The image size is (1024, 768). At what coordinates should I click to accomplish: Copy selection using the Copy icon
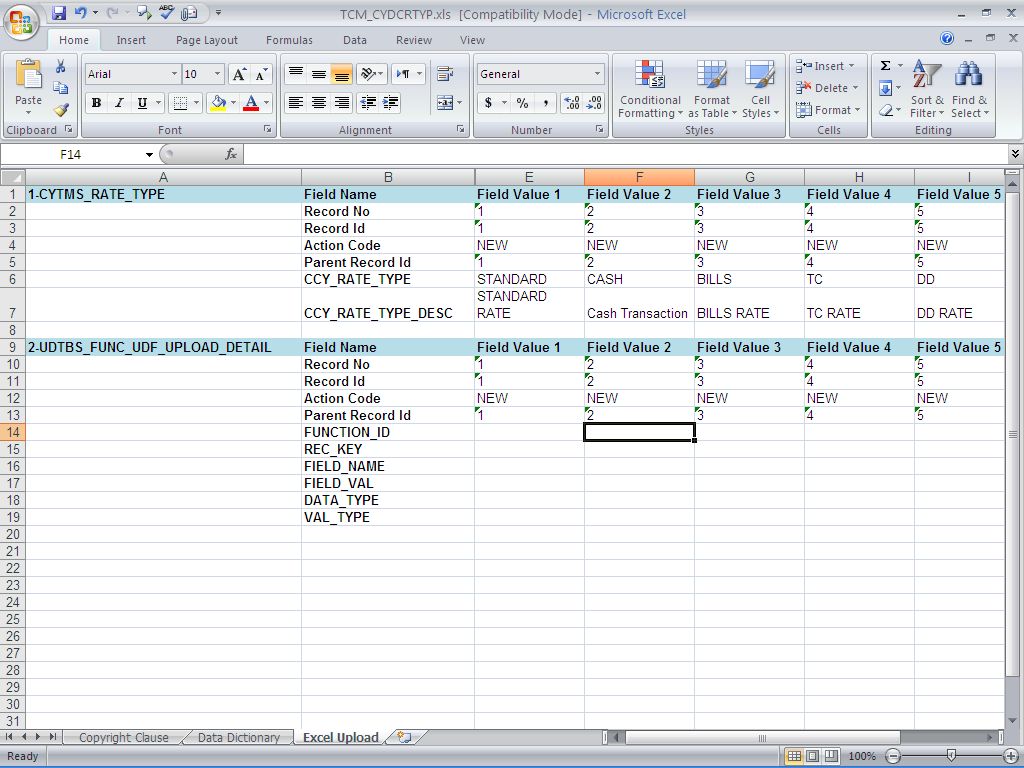click(x=60, y=88)
